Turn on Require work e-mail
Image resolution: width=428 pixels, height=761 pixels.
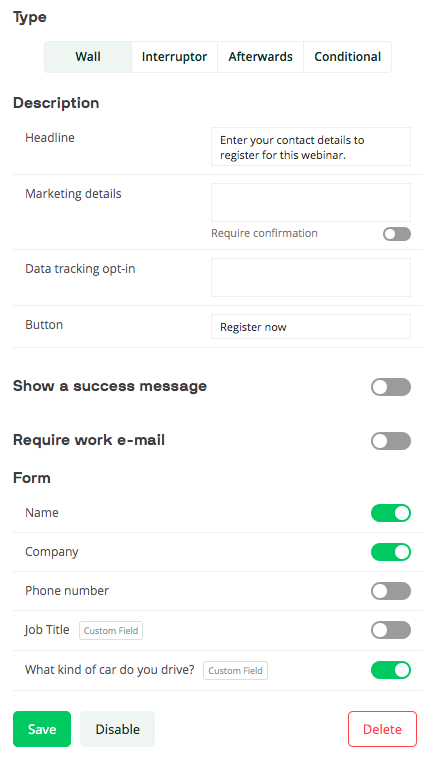click(391, 441)
